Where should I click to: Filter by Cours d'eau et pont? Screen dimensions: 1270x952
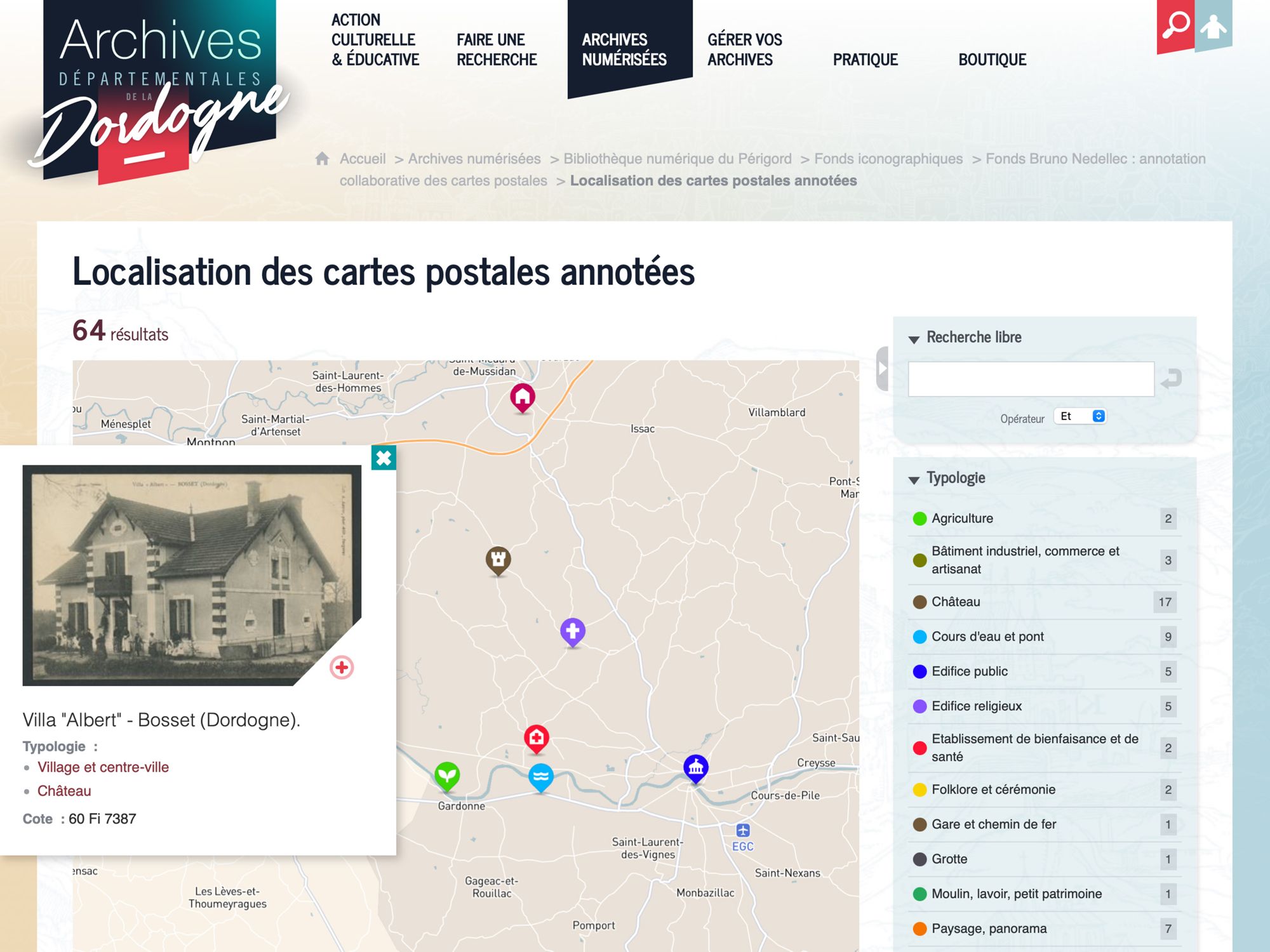pos(987,637)
